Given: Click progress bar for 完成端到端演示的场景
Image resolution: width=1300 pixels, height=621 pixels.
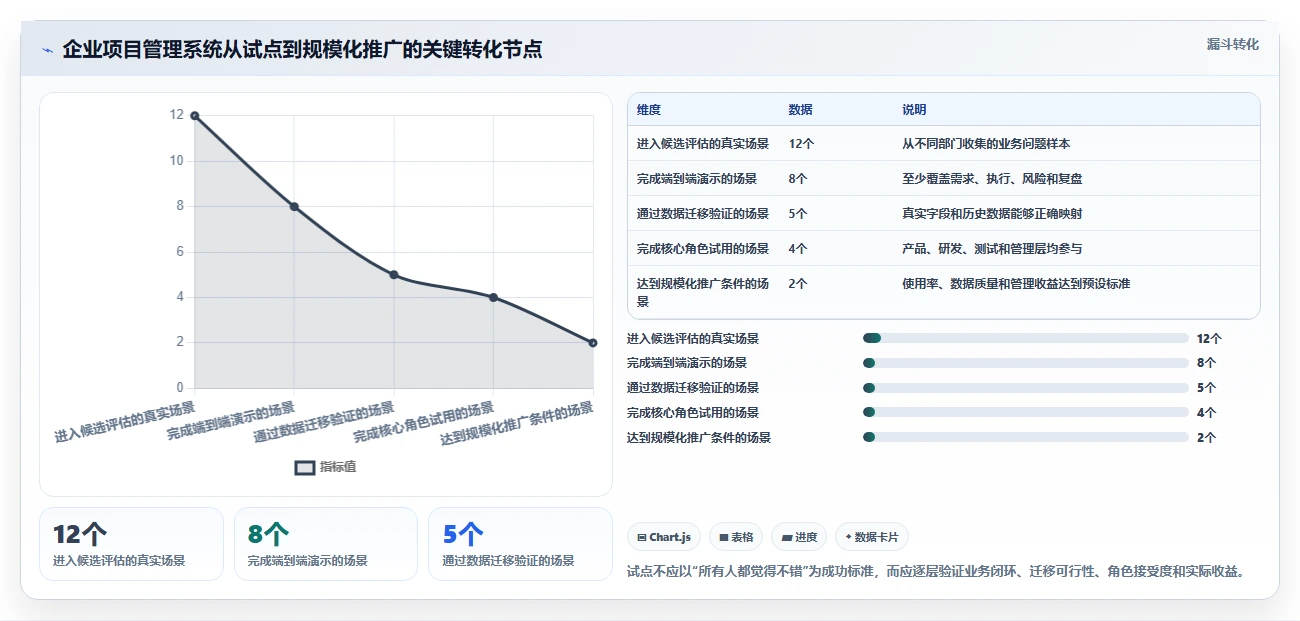Looking at the screenshot, I should (1025, 363).
